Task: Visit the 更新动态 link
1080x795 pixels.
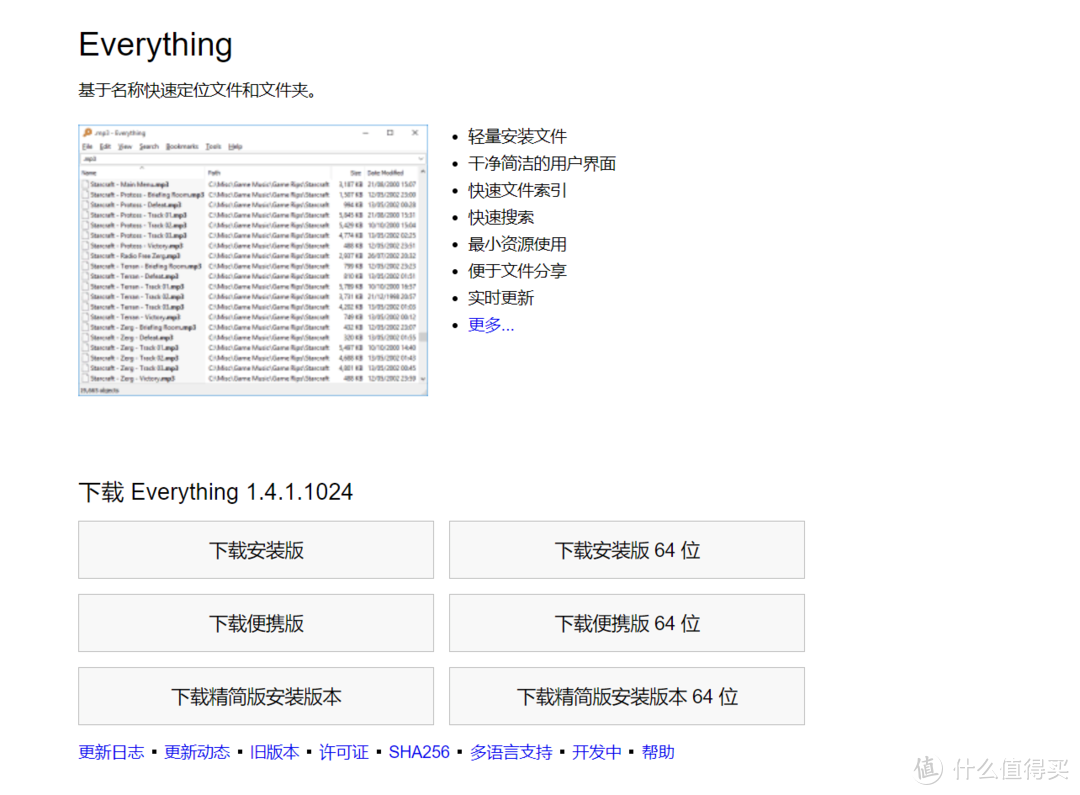Action: [x=197, y=752]
